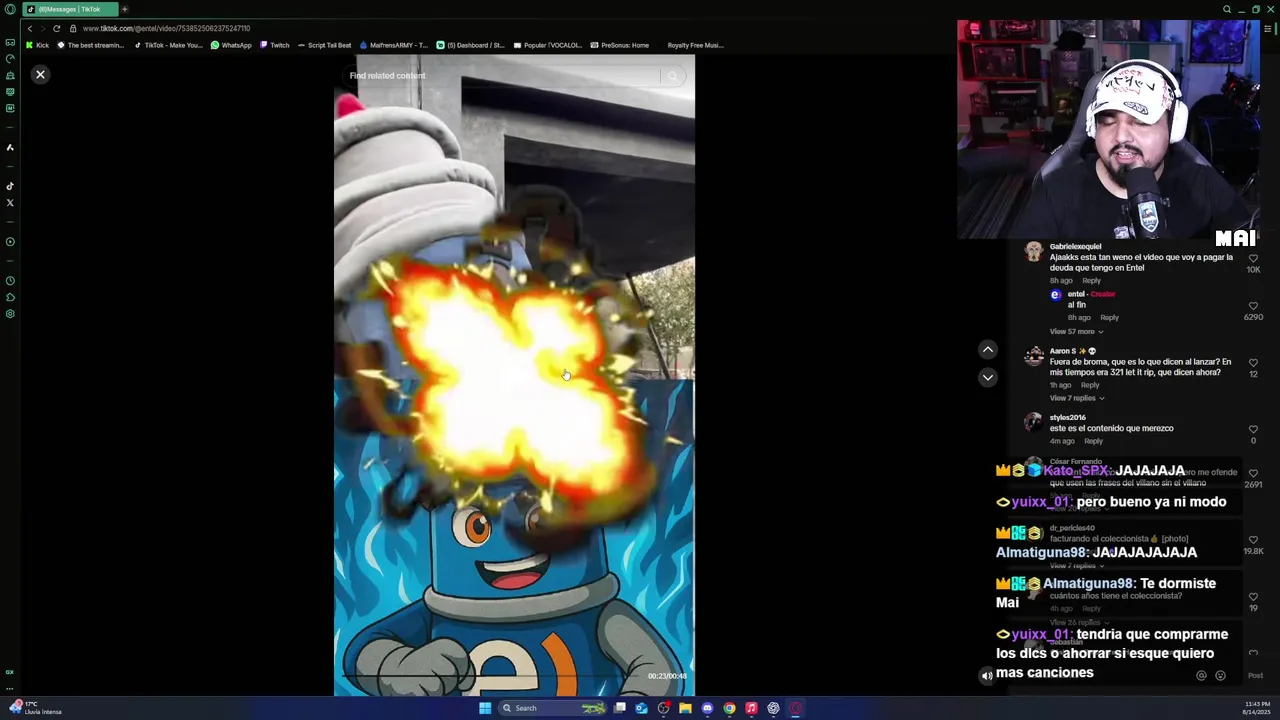Image resolution: width=1280 pixels, height=720 pixels.
Task: Click the tiktok.com address bar
Action: tap(166, 28)
